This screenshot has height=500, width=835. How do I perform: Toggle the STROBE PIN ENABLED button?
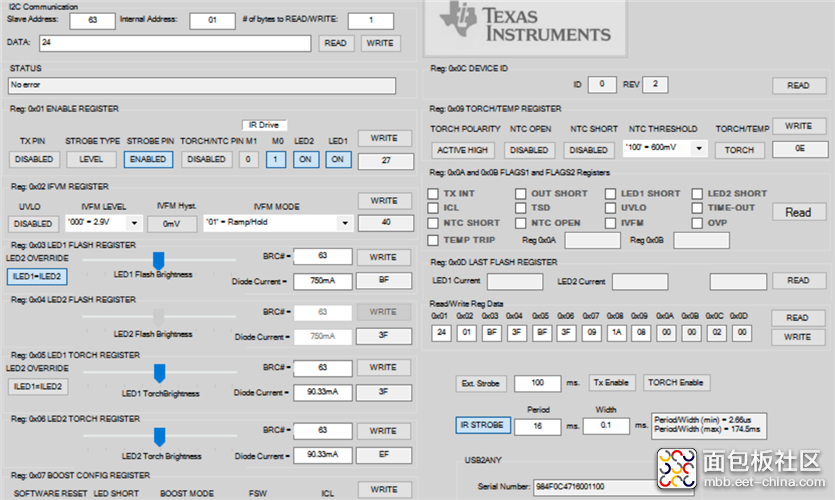[149, 159]
